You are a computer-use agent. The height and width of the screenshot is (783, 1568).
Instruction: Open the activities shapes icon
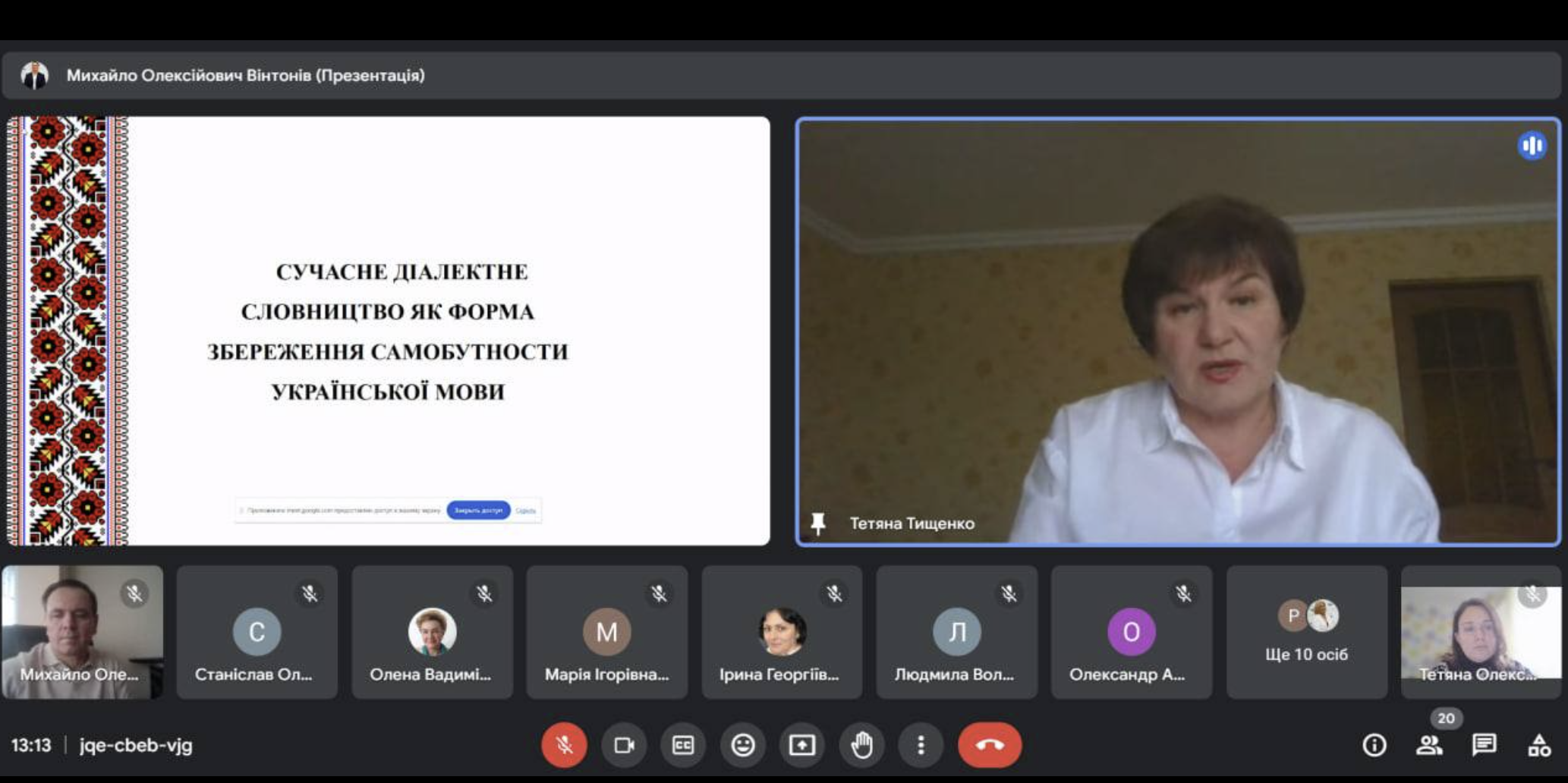tap(1539, 745)
